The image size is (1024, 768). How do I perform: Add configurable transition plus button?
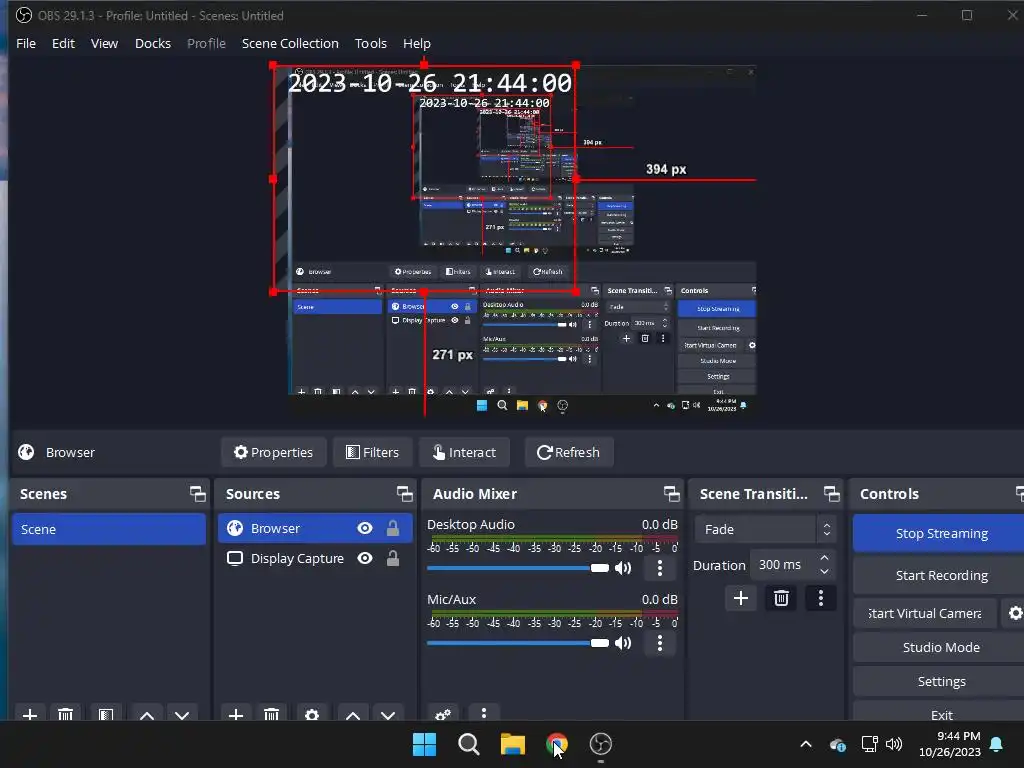[x=741, y=598]
